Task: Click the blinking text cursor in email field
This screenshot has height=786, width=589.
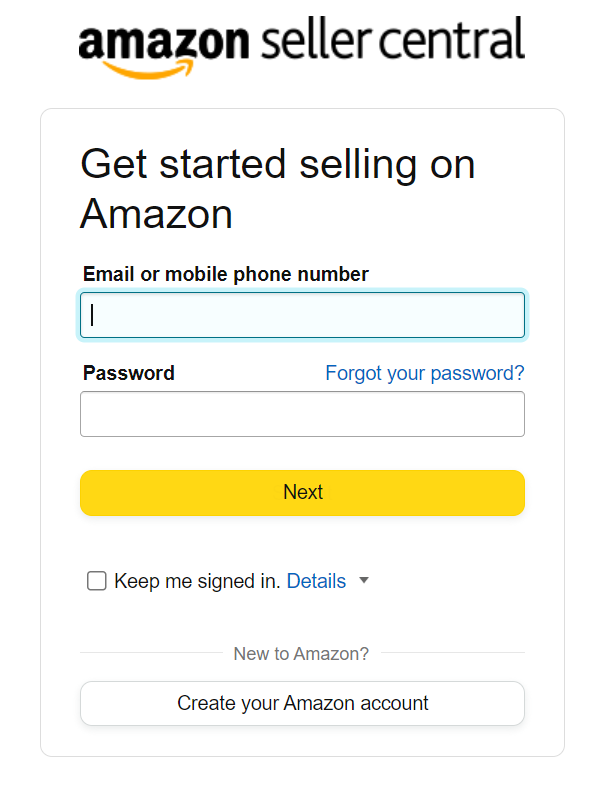Action: click(x=92, y=315)
